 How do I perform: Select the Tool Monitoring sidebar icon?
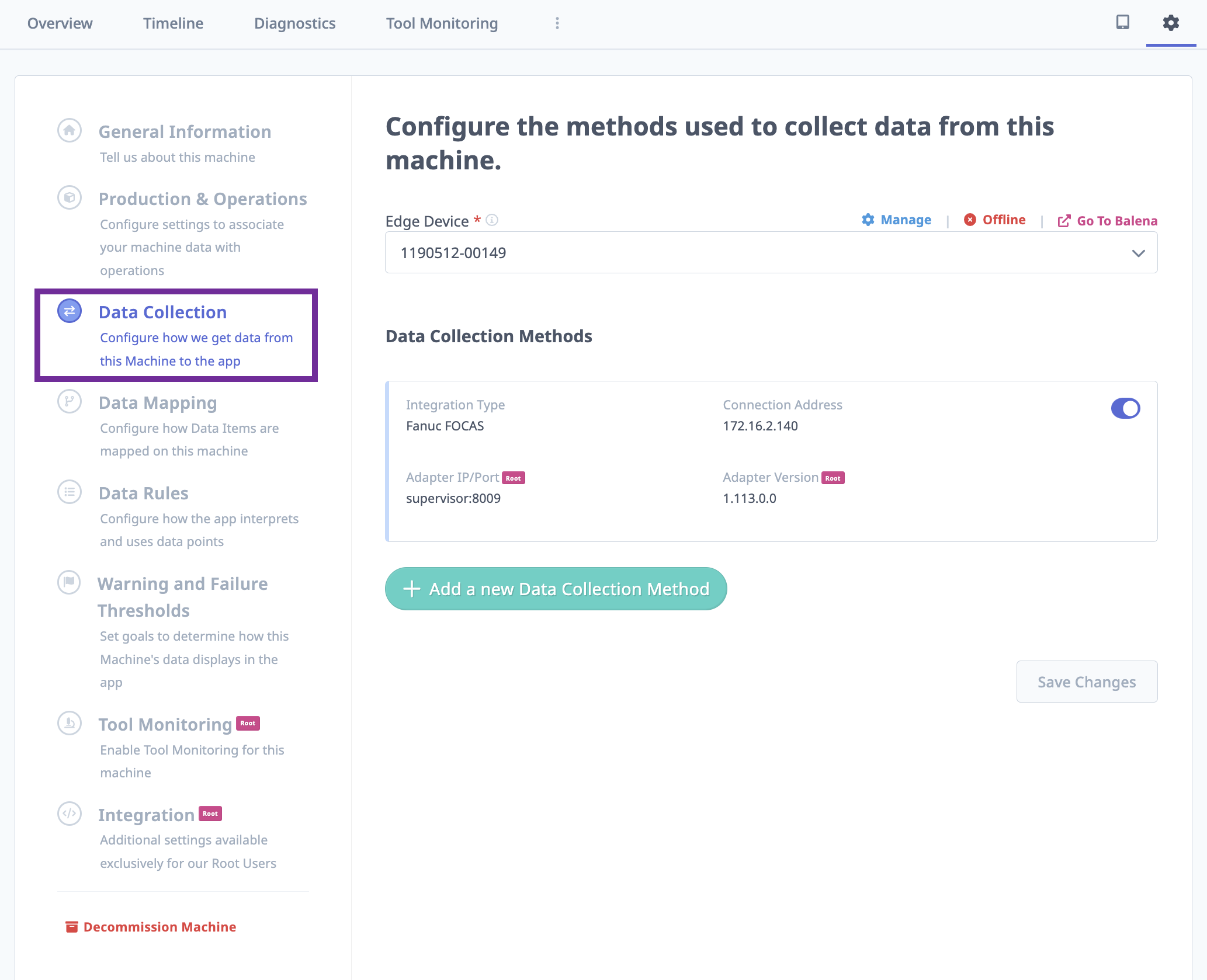tap(69, 723)
